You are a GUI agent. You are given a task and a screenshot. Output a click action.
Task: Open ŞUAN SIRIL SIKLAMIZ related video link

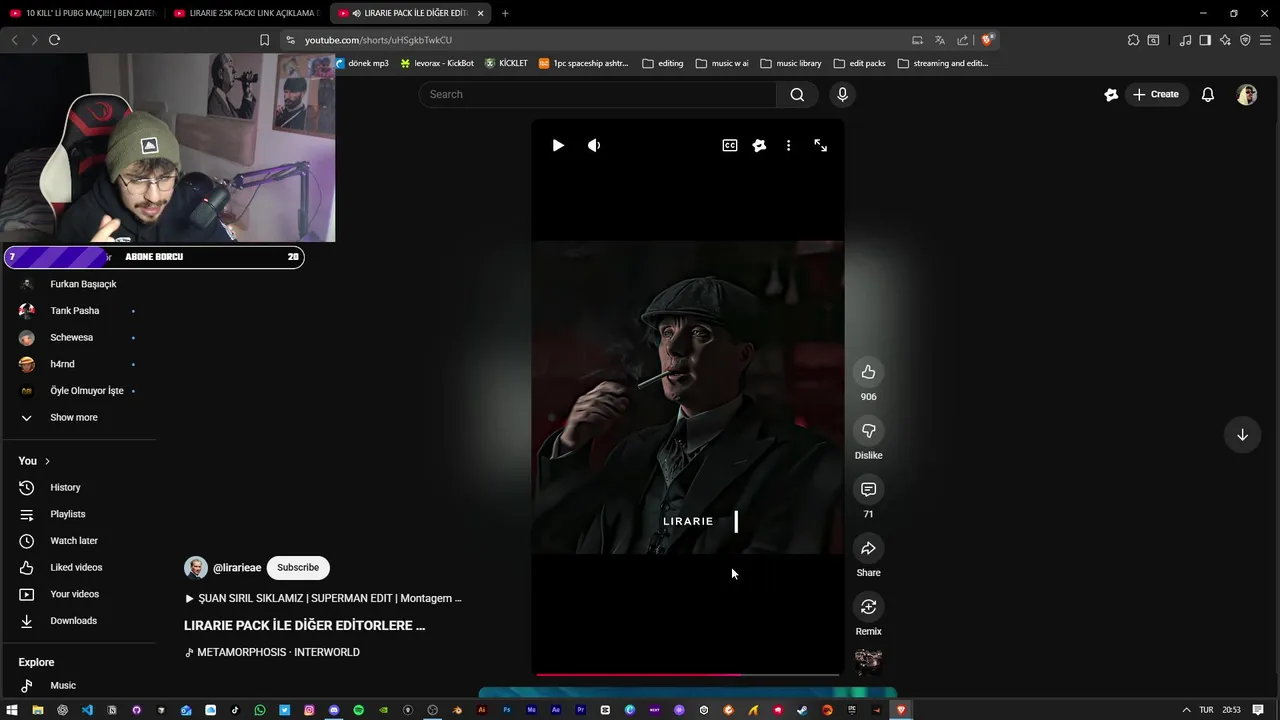click(323, 598)
